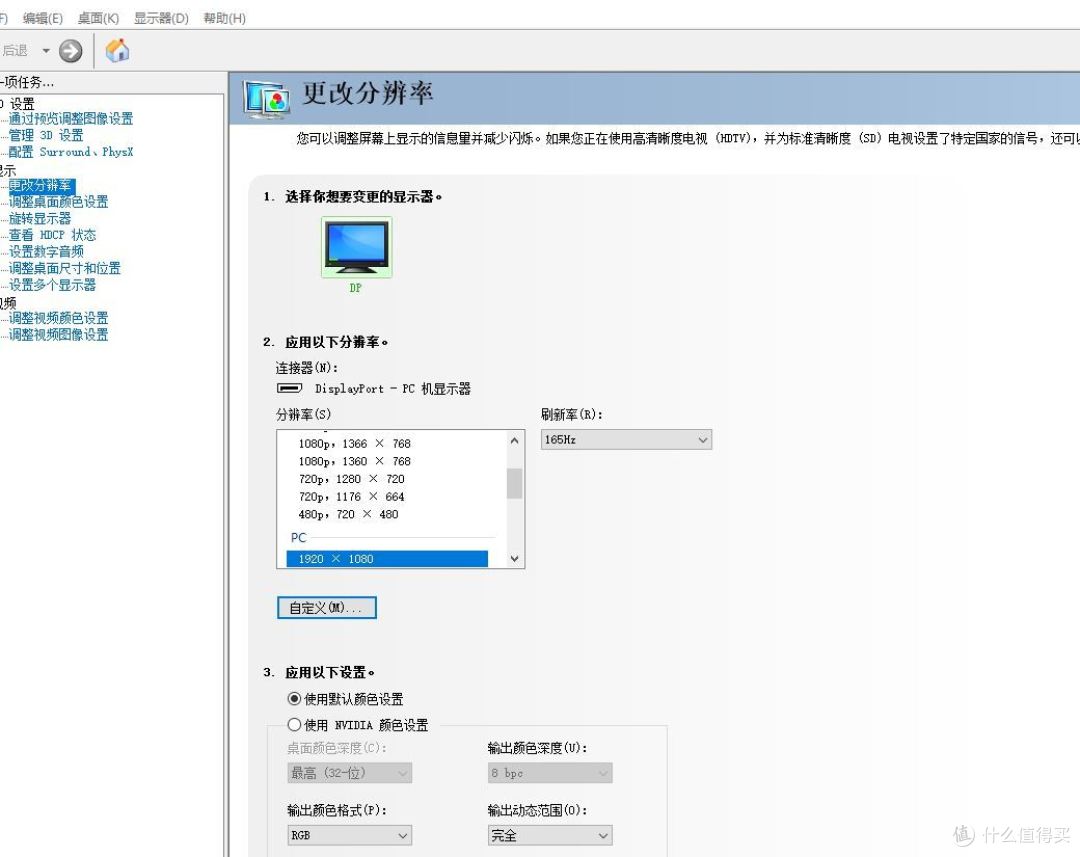The width and height of the screenshot is (1080, 857).
Task: Click the resolution list scrollbar down arrow
Action: click(514, 558)
